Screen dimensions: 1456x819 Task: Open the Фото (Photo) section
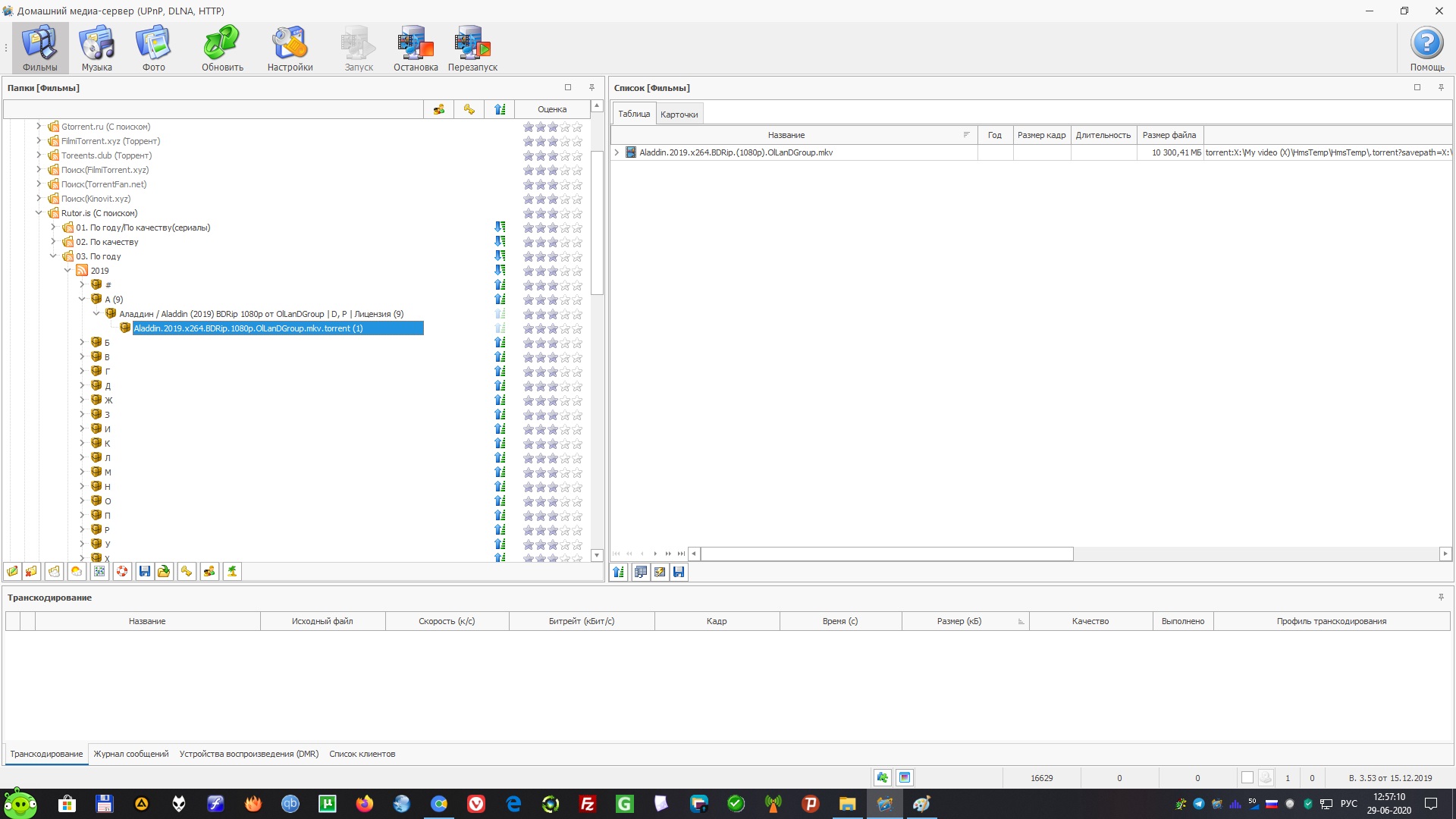[153, 48]
